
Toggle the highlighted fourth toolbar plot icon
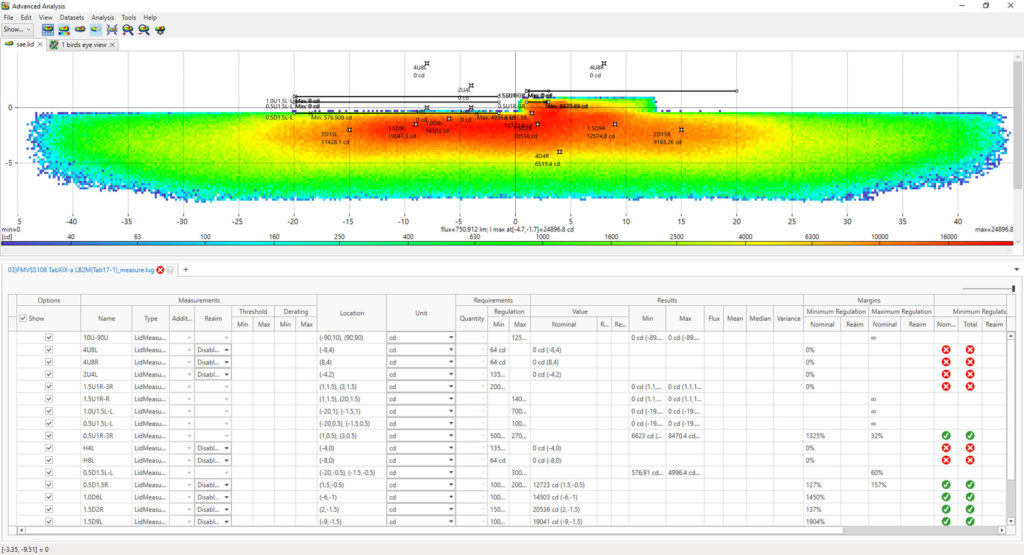click(x=96, y=29)
